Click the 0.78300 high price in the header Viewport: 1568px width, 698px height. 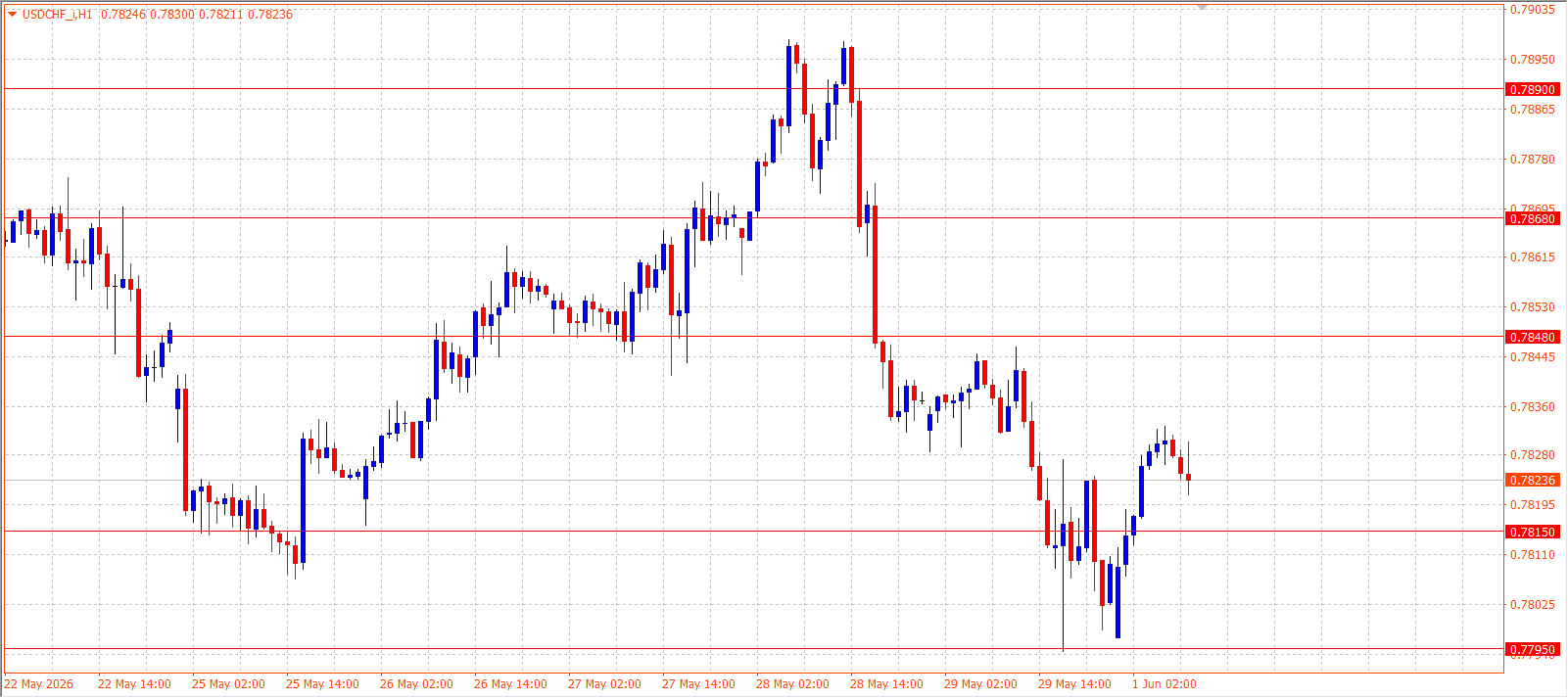tap(171, 15)
